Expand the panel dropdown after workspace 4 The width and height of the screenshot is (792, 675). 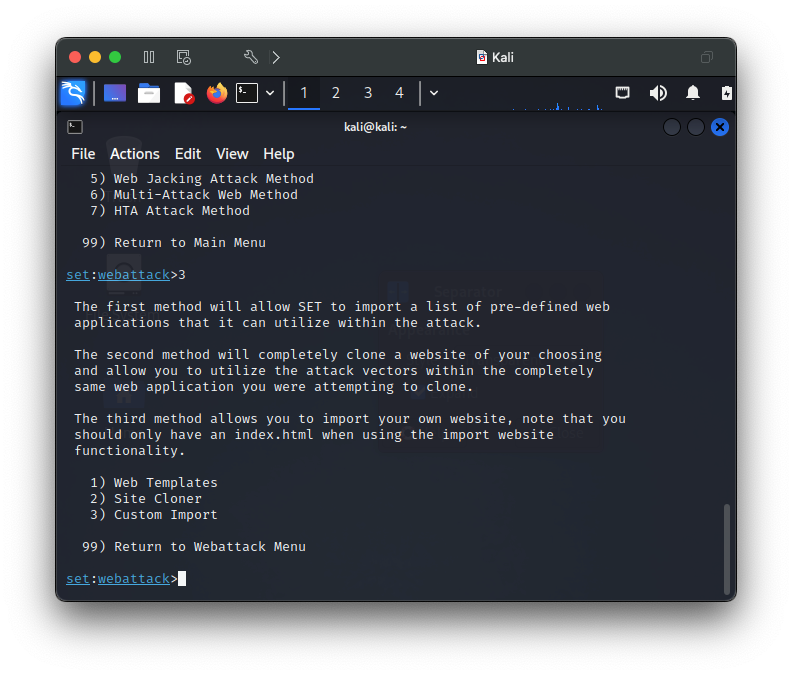click(434, 93)
